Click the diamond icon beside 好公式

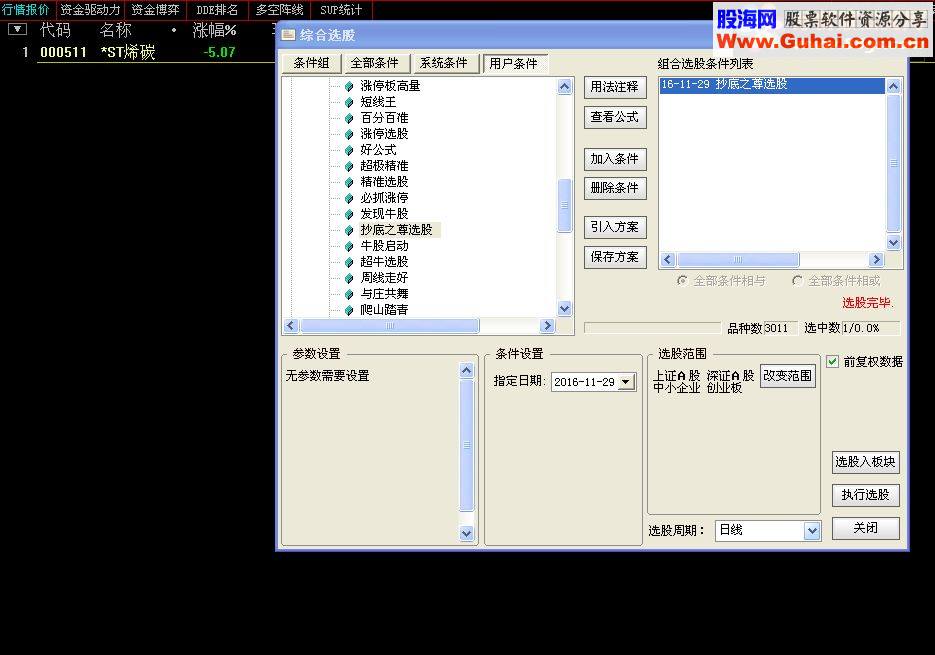pyautogui.click(x=349, y=150)
